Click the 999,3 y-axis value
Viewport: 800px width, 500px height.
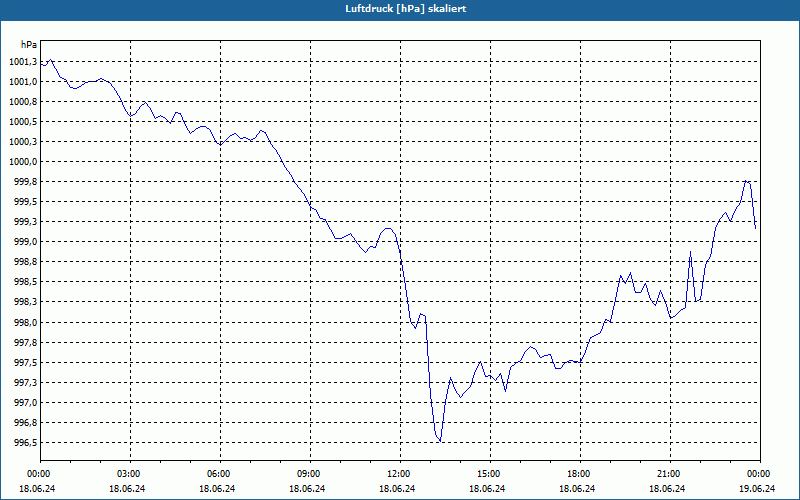[x=25, y=222]
